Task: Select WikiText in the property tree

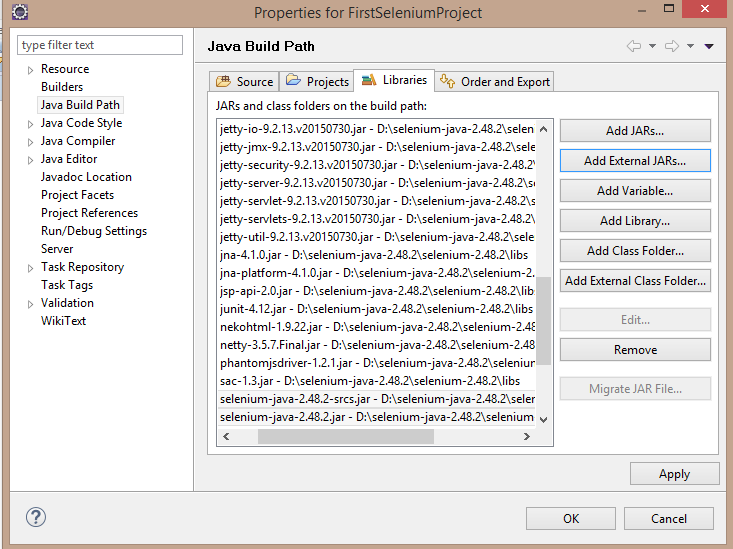Action: point(63,321)
